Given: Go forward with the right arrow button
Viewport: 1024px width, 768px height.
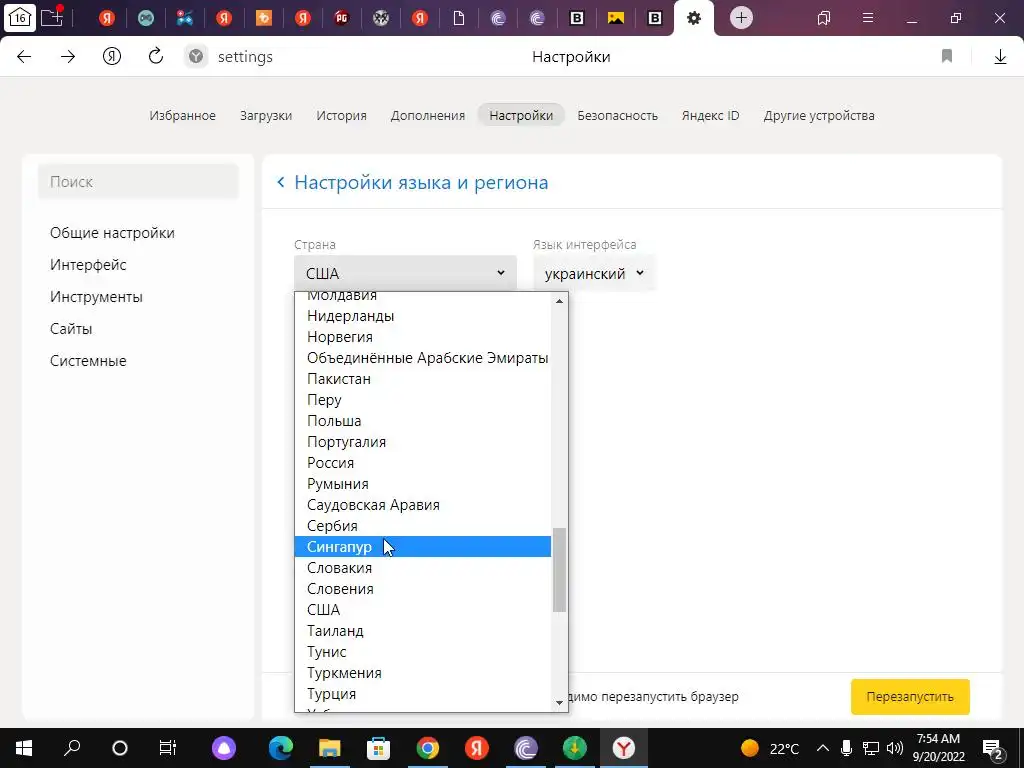Looking at the screenshot, I should (x=68, y=57).
